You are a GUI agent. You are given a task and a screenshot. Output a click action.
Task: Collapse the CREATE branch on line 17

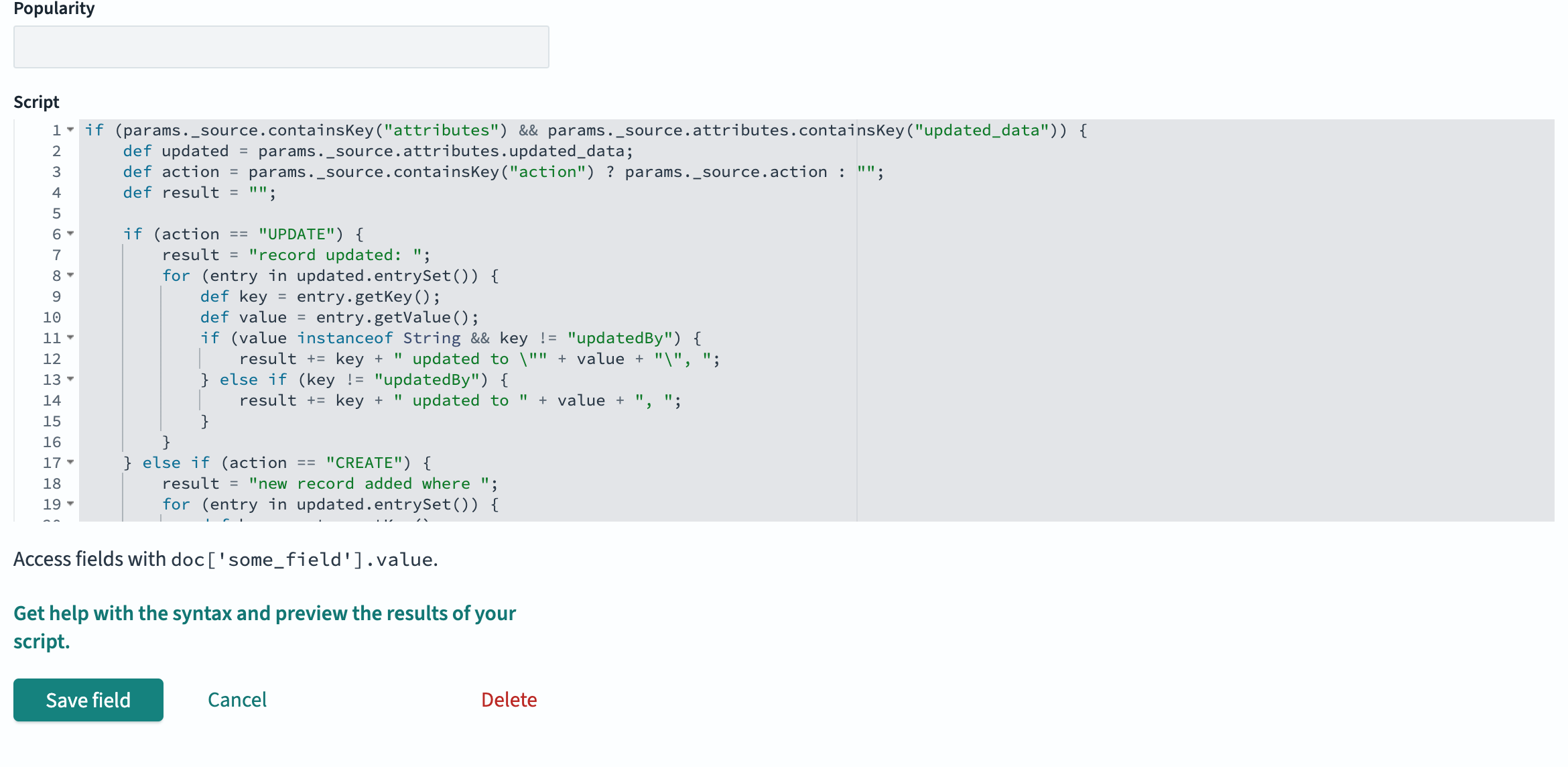point(71,463)
